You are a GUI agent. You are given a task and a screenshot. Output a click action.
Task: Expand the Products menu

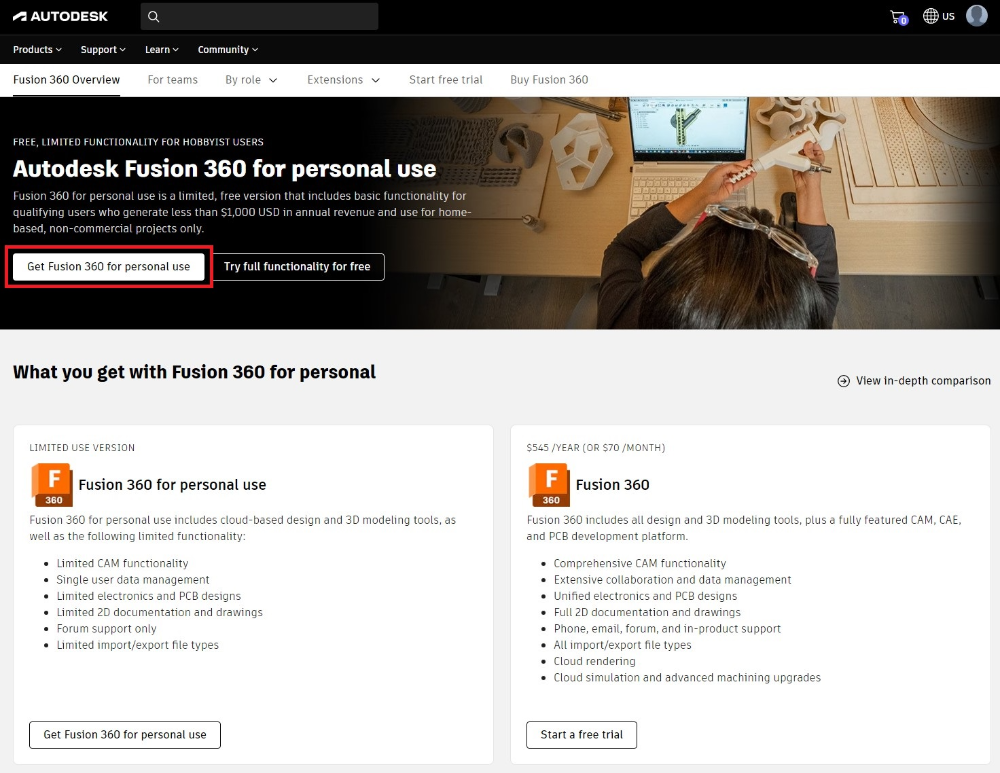(37, 50)
